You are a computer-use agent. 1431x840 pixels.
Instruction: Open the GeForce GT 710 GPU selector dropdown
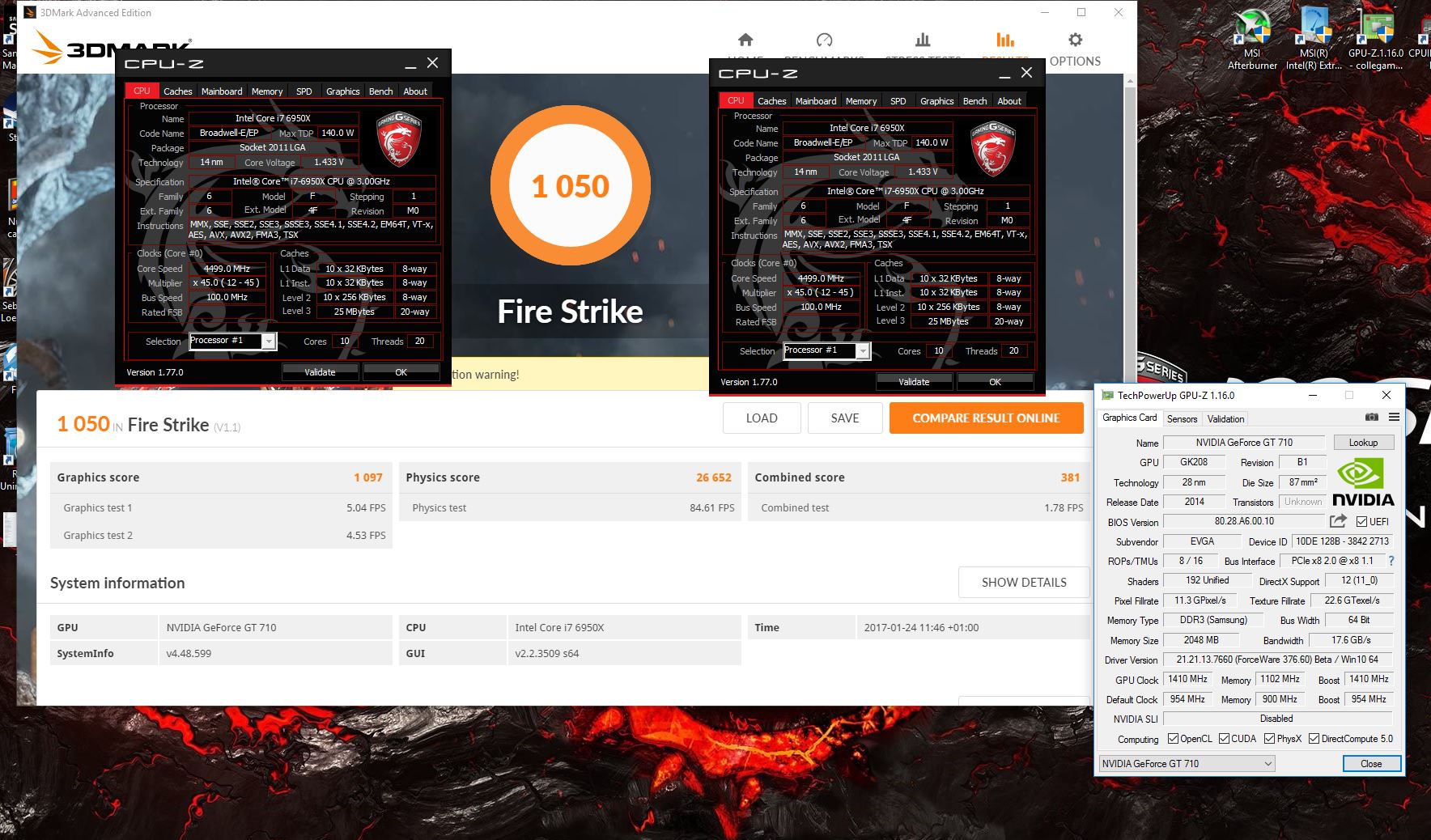(1187, 763)
